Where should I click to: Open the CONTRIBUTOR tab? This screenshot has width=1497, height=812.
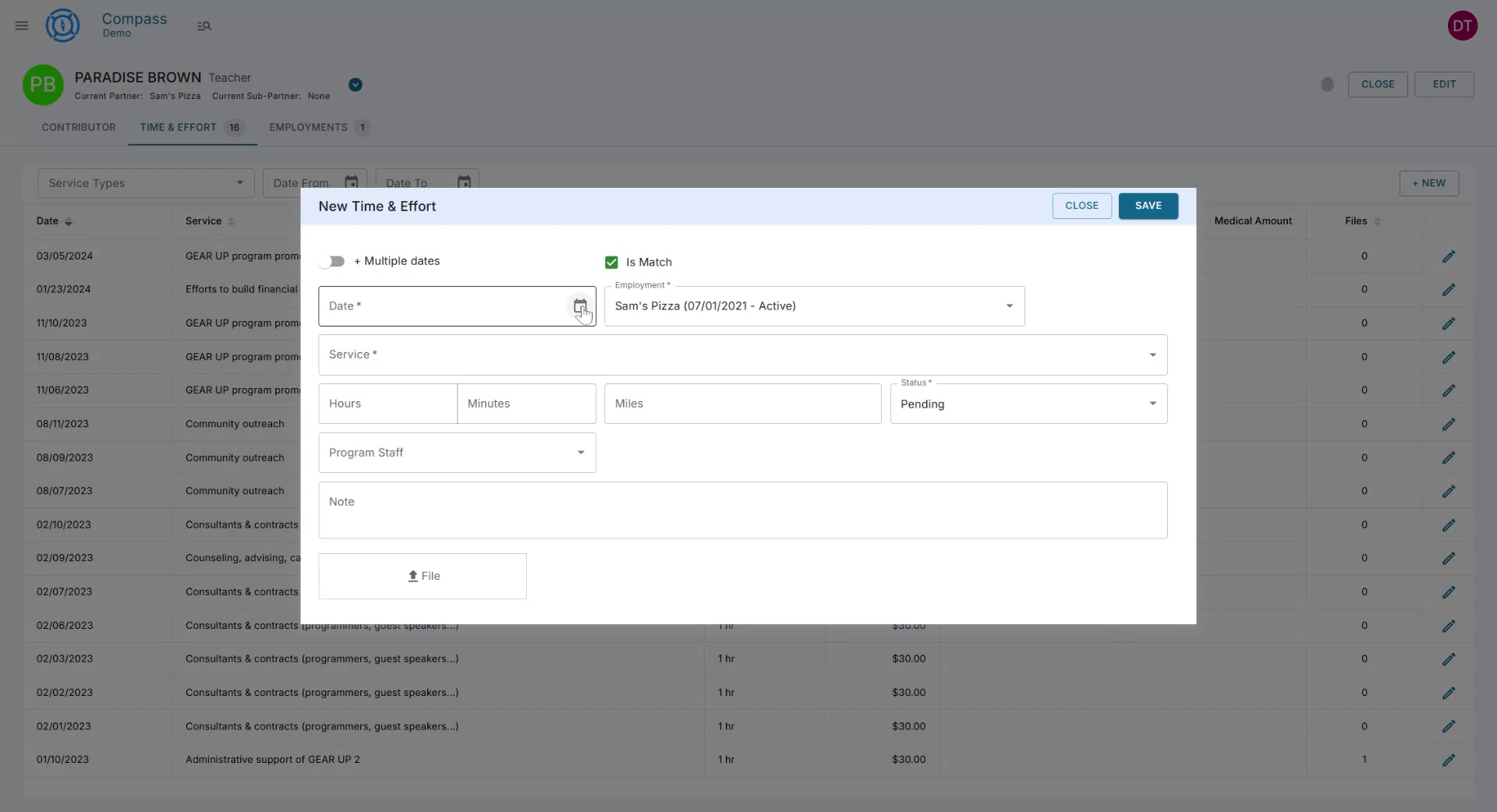point(79,127)
